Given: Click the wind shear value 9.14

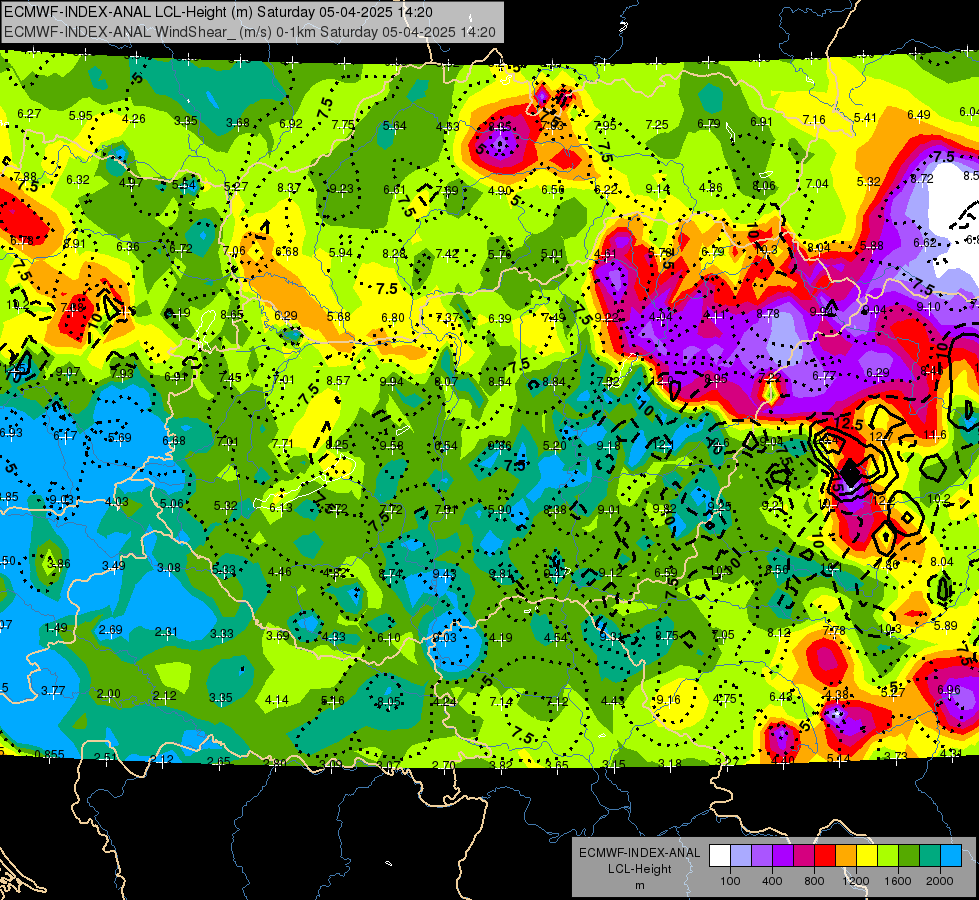Looking at the screenshot, I should (657, 189).
